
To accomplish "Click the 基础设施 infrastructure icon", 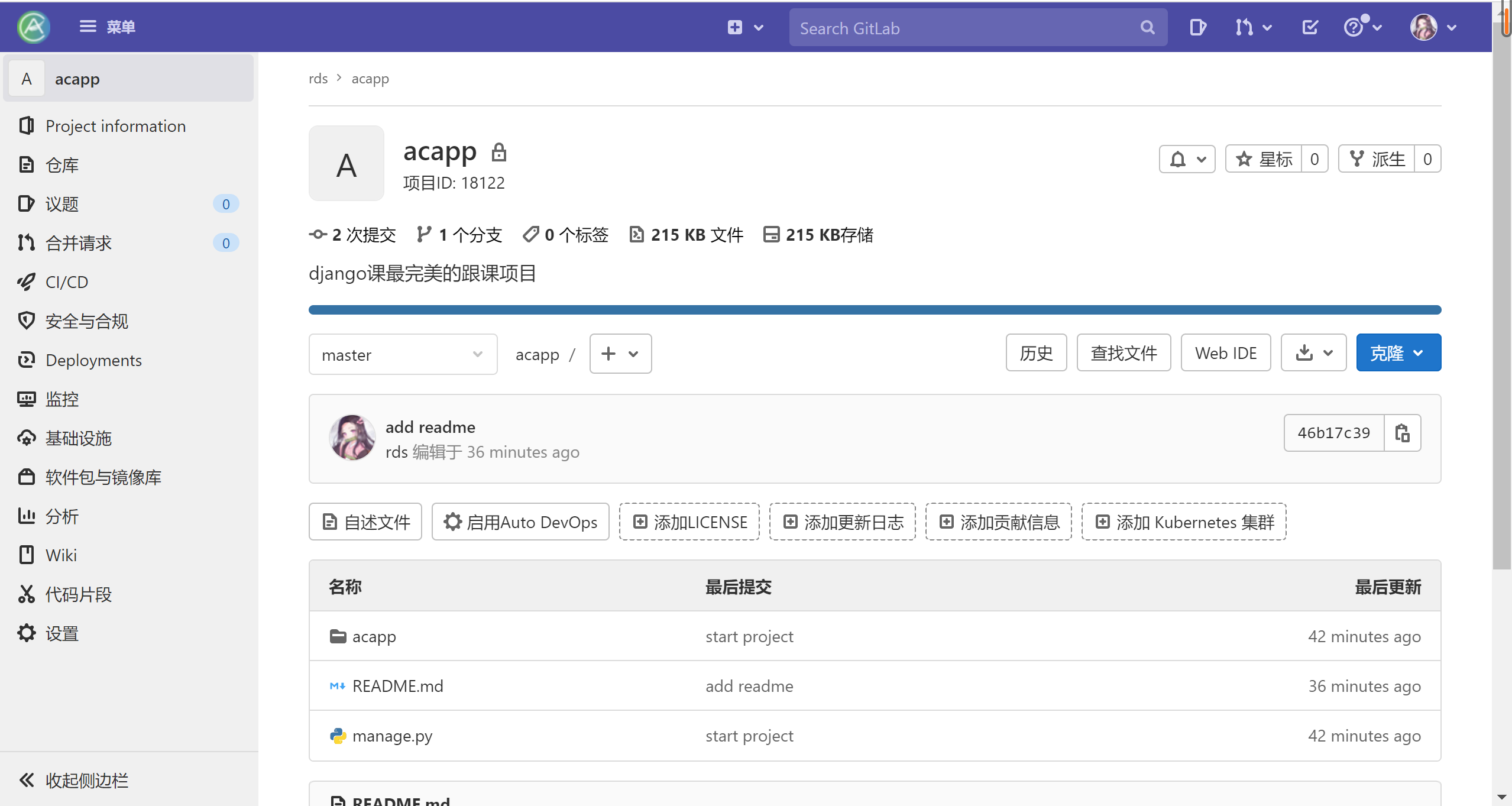I will pos(27,438).
